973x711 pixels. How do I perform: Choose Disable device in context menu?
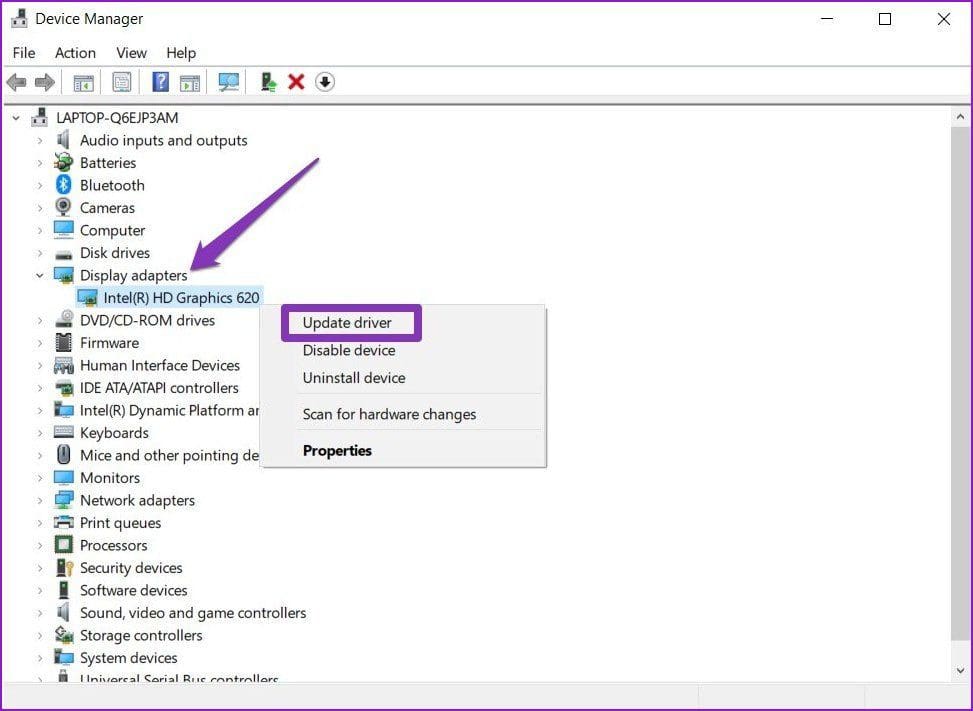coord(349,350)
